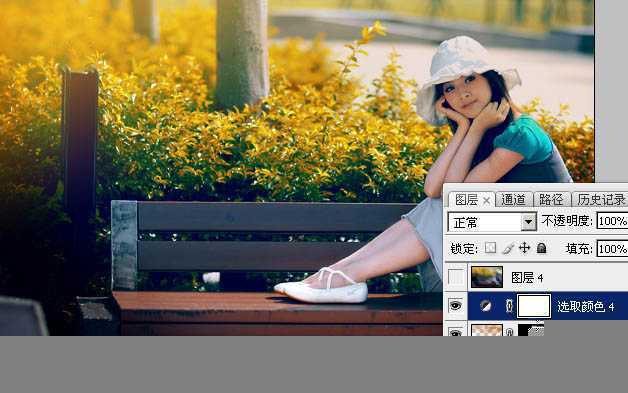
Task: Select the 图层 4 layer thumbnail
Action: click(487, 277)
